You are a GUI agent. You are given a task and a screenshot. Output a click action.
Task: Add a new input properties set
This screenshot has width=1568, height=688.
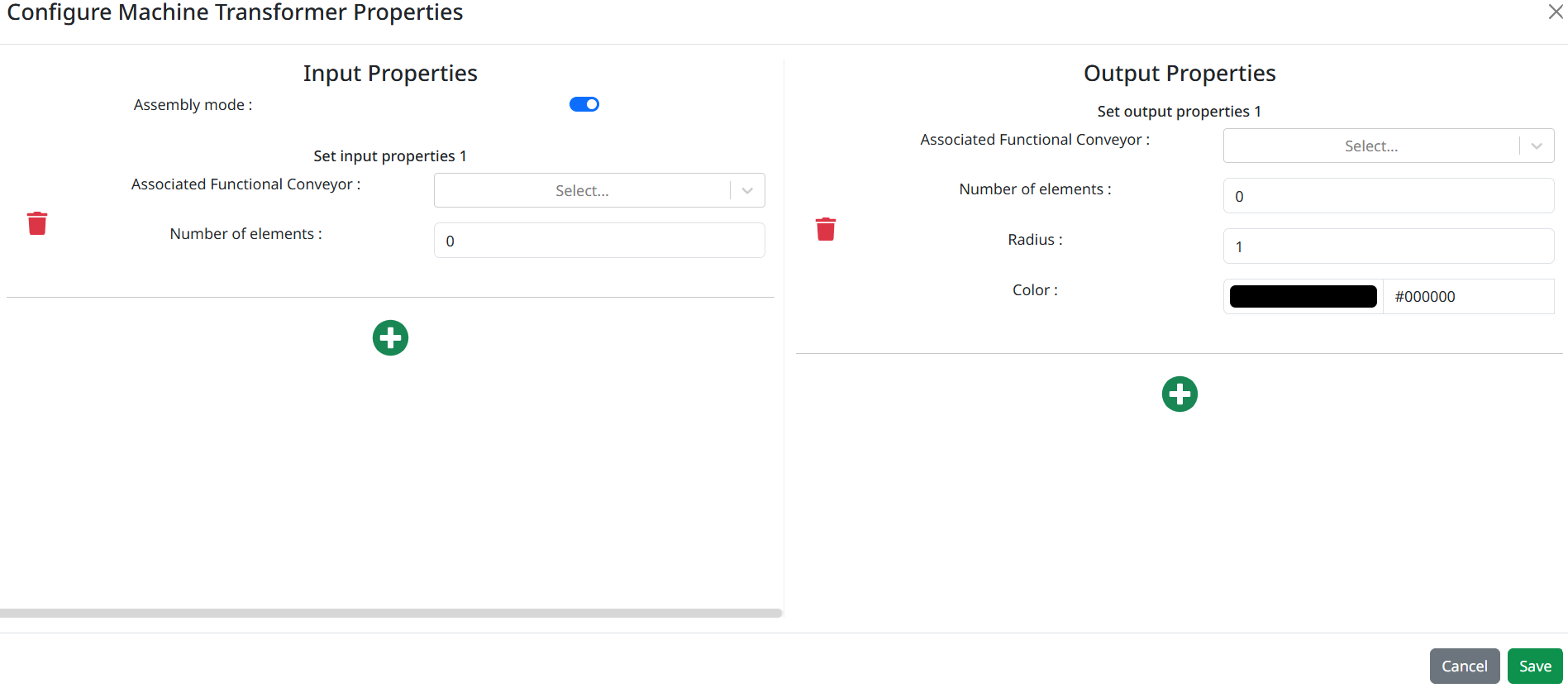(390, 338)
